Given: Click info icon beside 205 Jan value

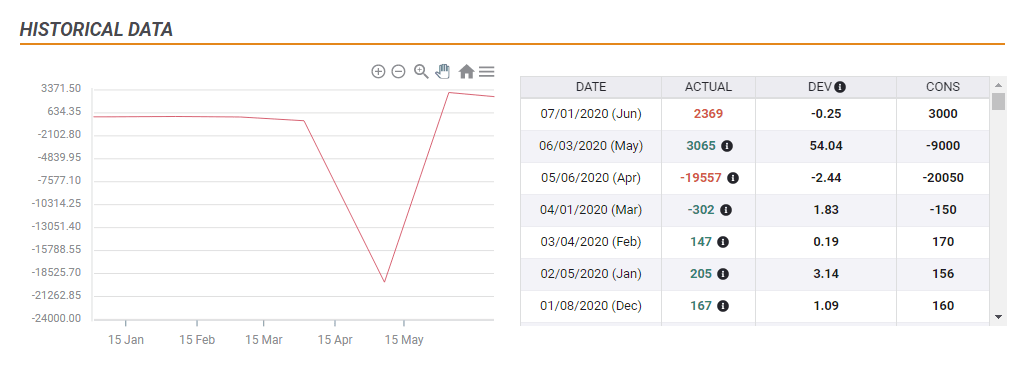Looking at the screenshot, I should [723, 274].
